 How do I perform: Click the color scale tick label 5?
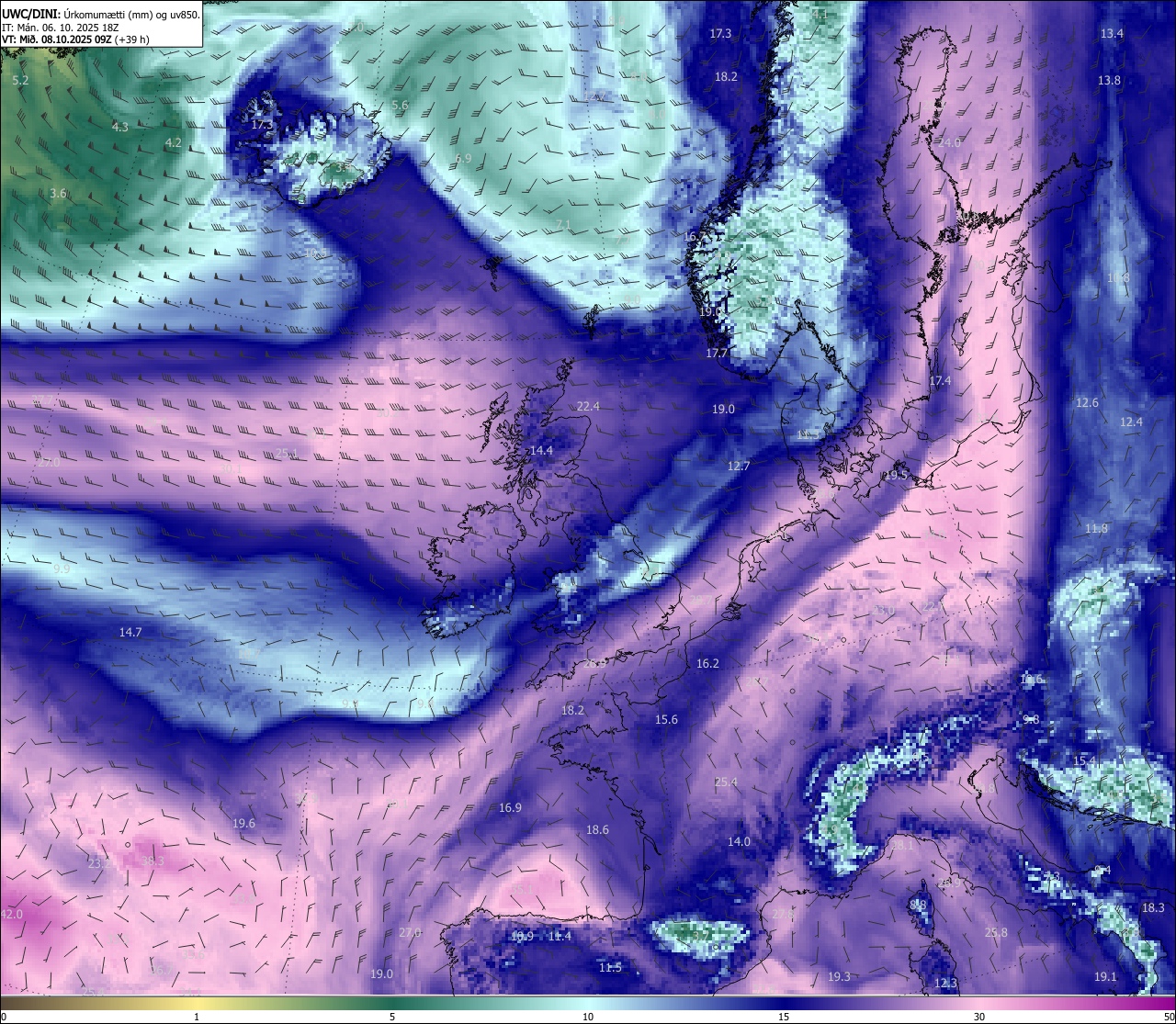click(x=392, y=1017)
